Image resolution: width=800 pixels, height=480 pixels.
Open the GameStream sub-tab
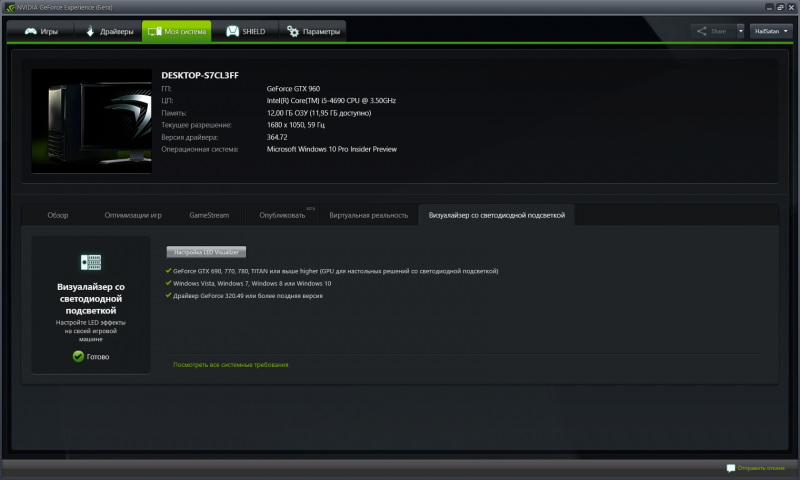click(x=209, y=215)
